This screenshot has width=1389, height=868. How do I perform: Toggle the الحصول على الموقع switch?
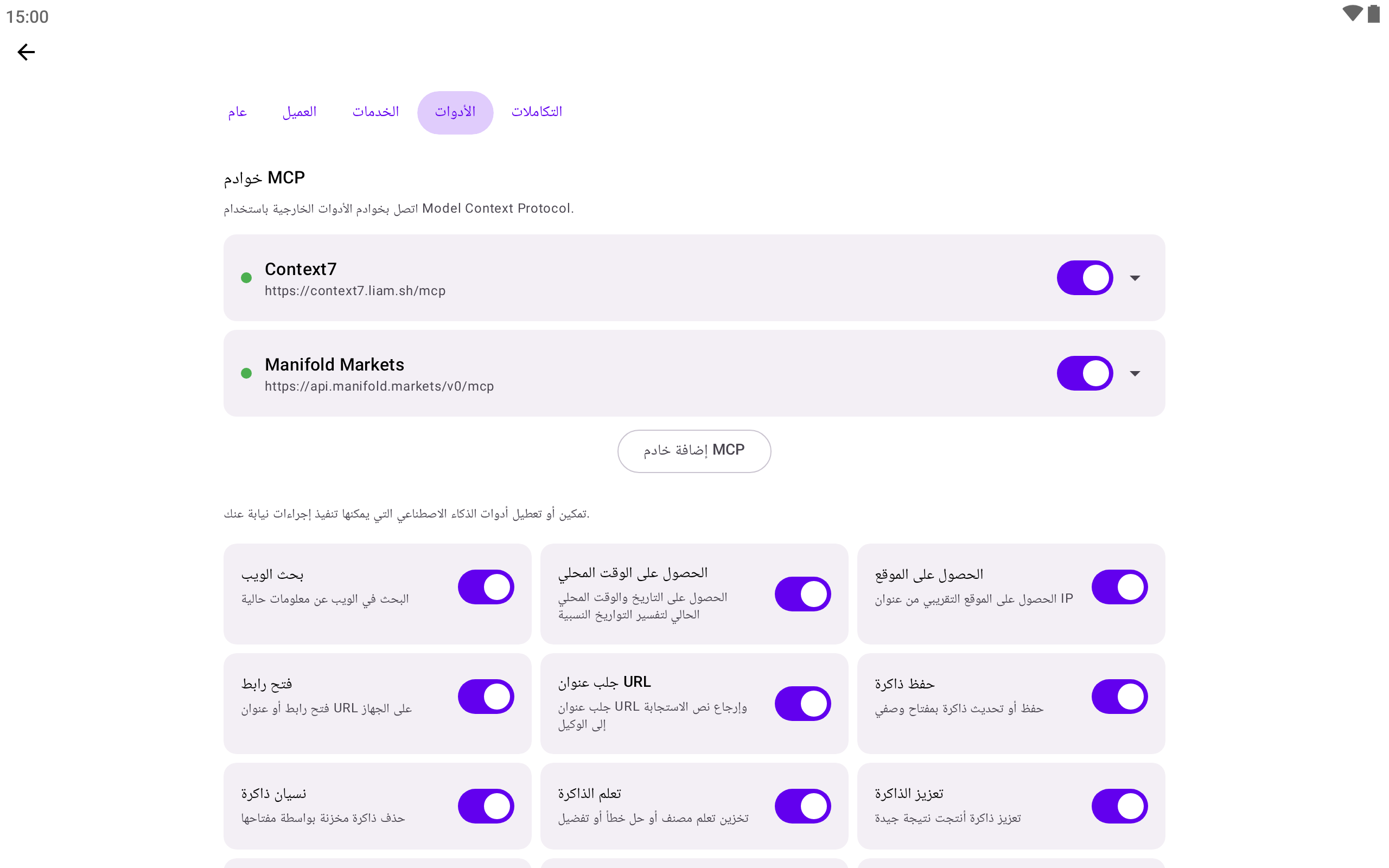[1119, 586]
